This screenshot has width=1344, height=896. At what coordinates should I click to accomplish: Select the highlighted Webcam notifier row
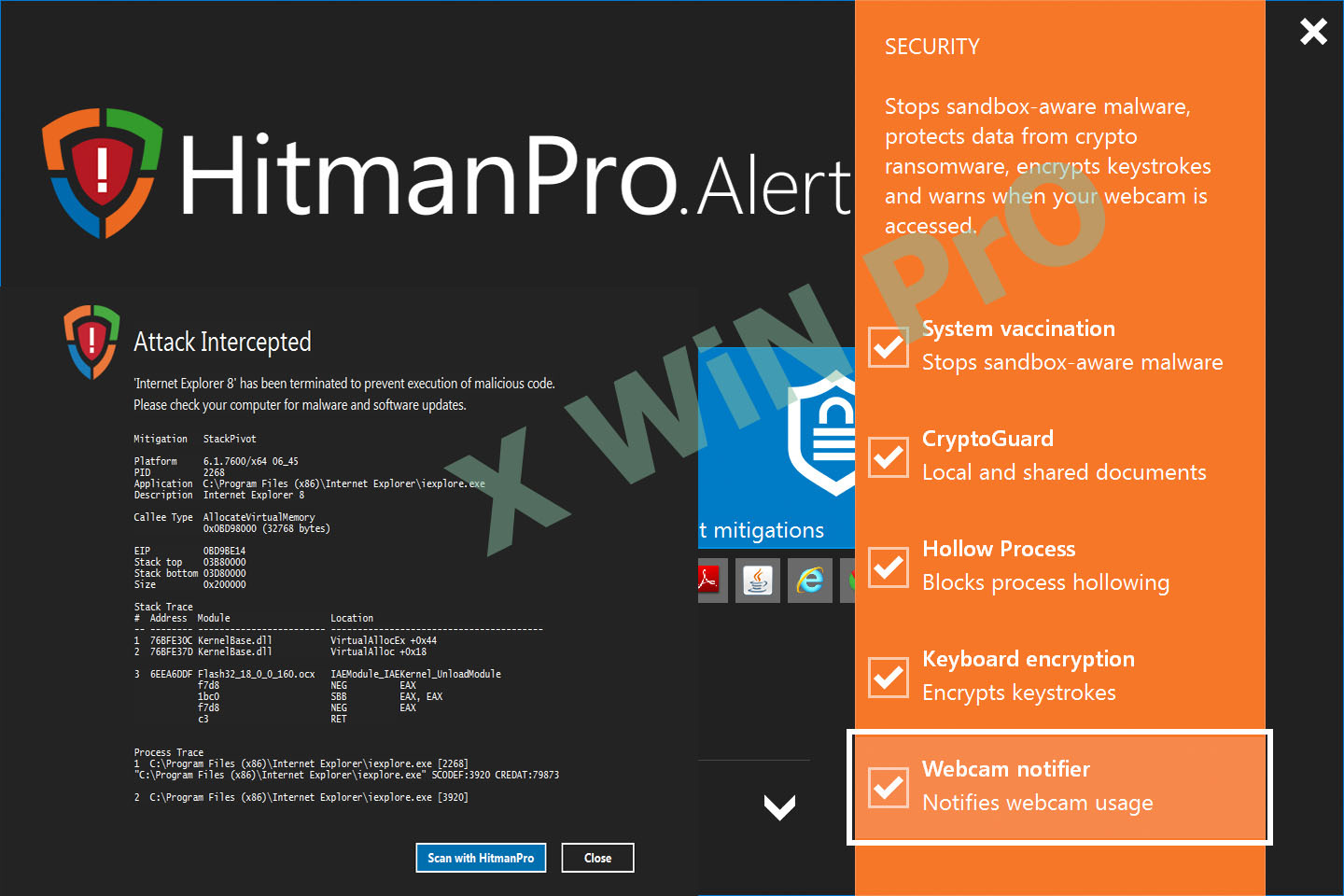1059,787
